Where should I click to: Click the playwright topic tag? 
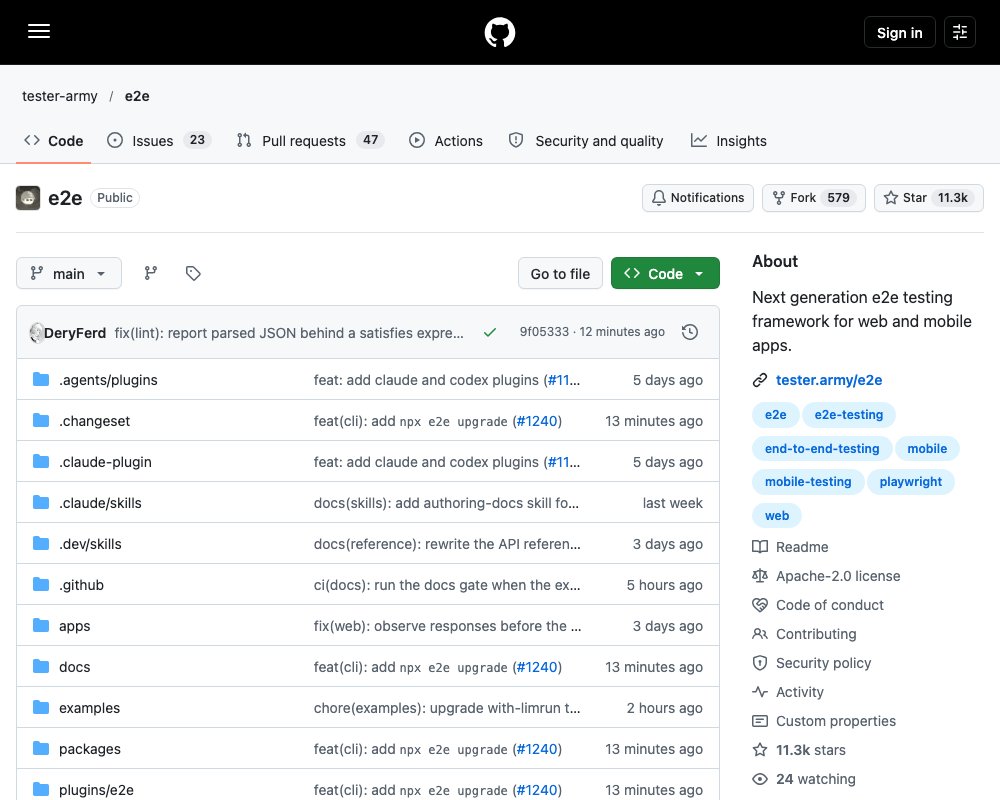pyautogui.click(x=910, y=482)
